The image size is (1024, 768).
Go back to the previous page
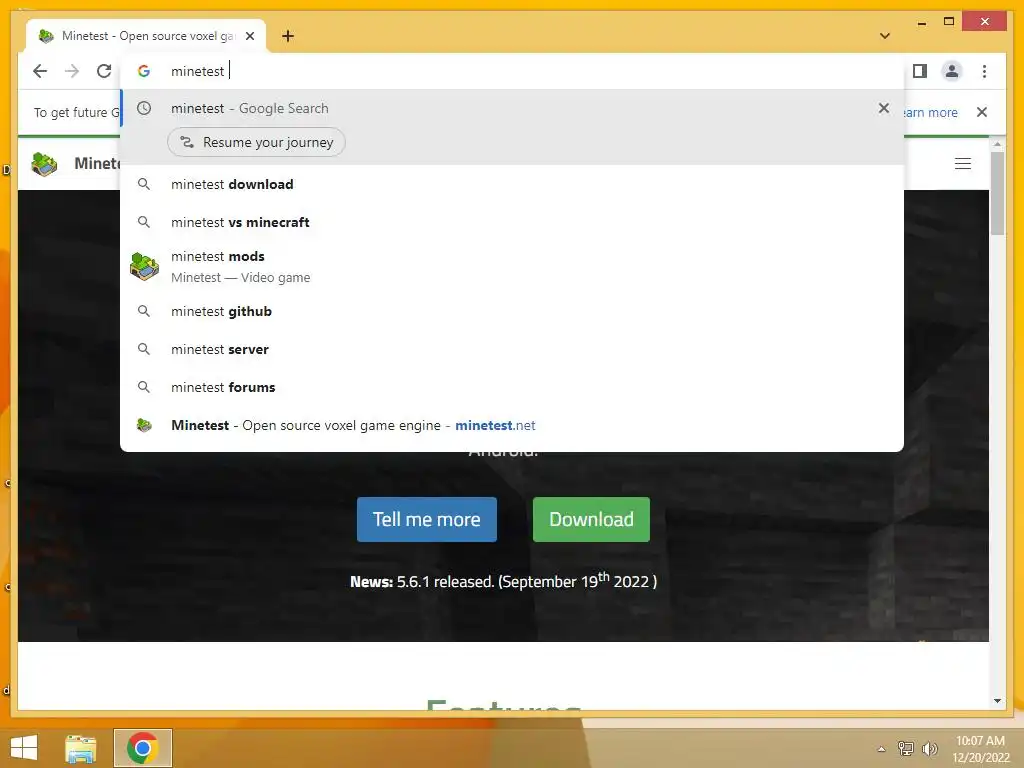pyautogui.click(x=40, y=71)
